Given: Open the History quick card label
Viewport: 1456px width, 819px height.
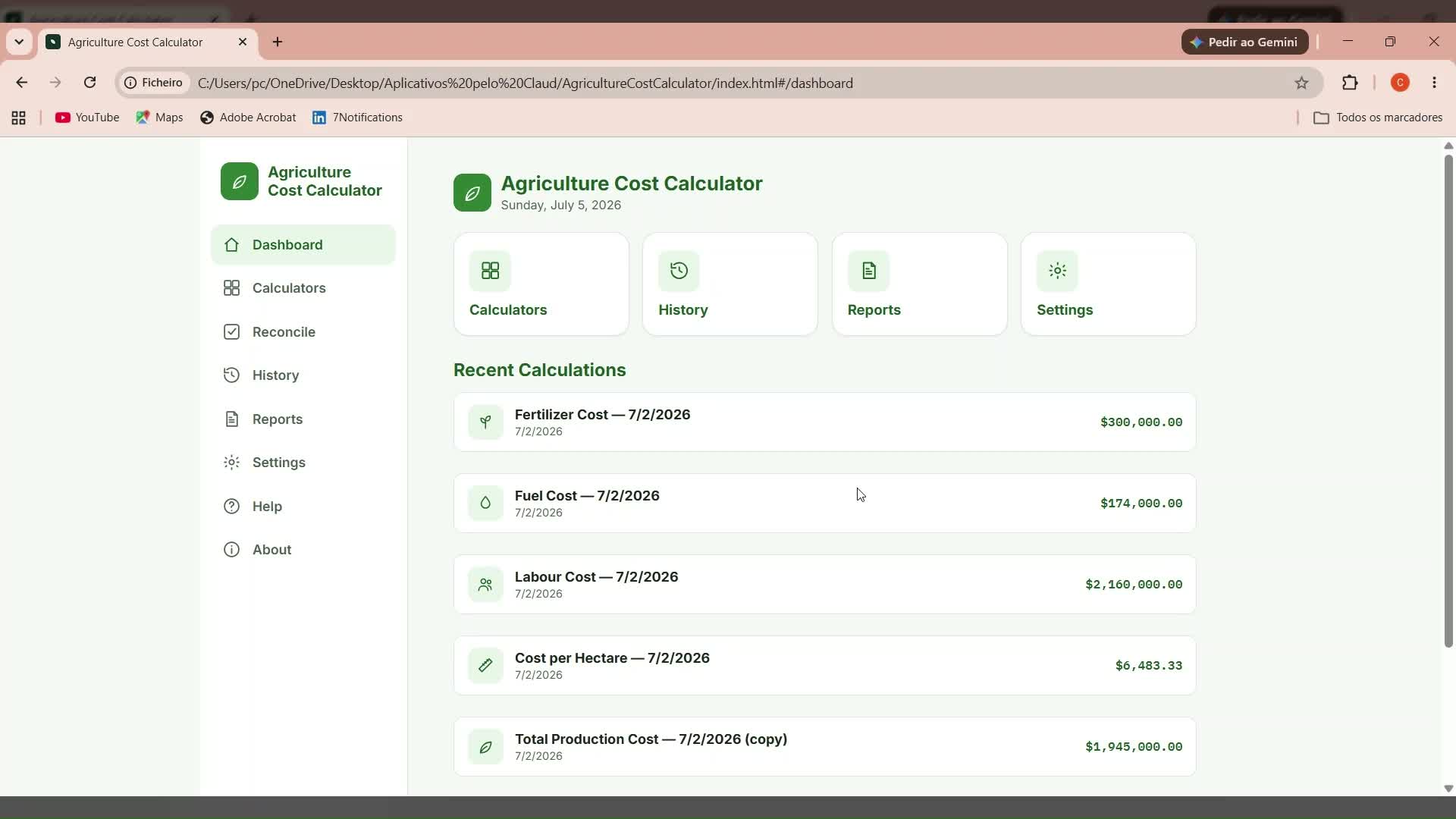Looking at the screenshot, I should tap(682, 310).
